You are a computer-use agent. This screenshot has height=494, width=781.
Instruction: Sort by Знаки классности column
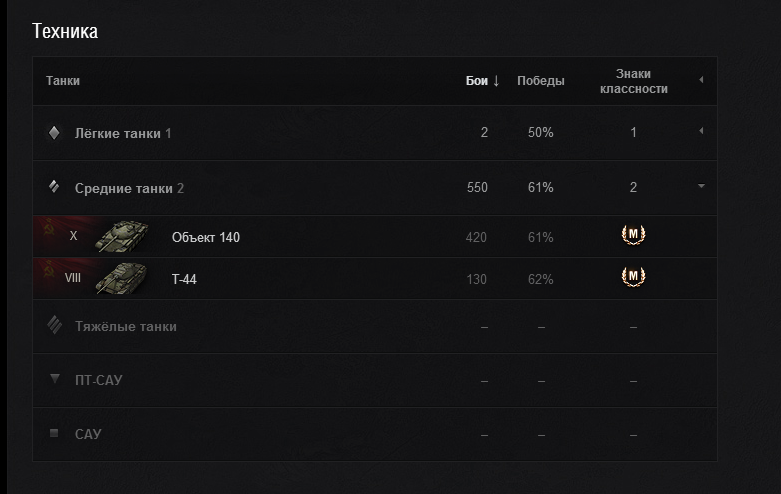pyautogui.click(x=633, y=81)
